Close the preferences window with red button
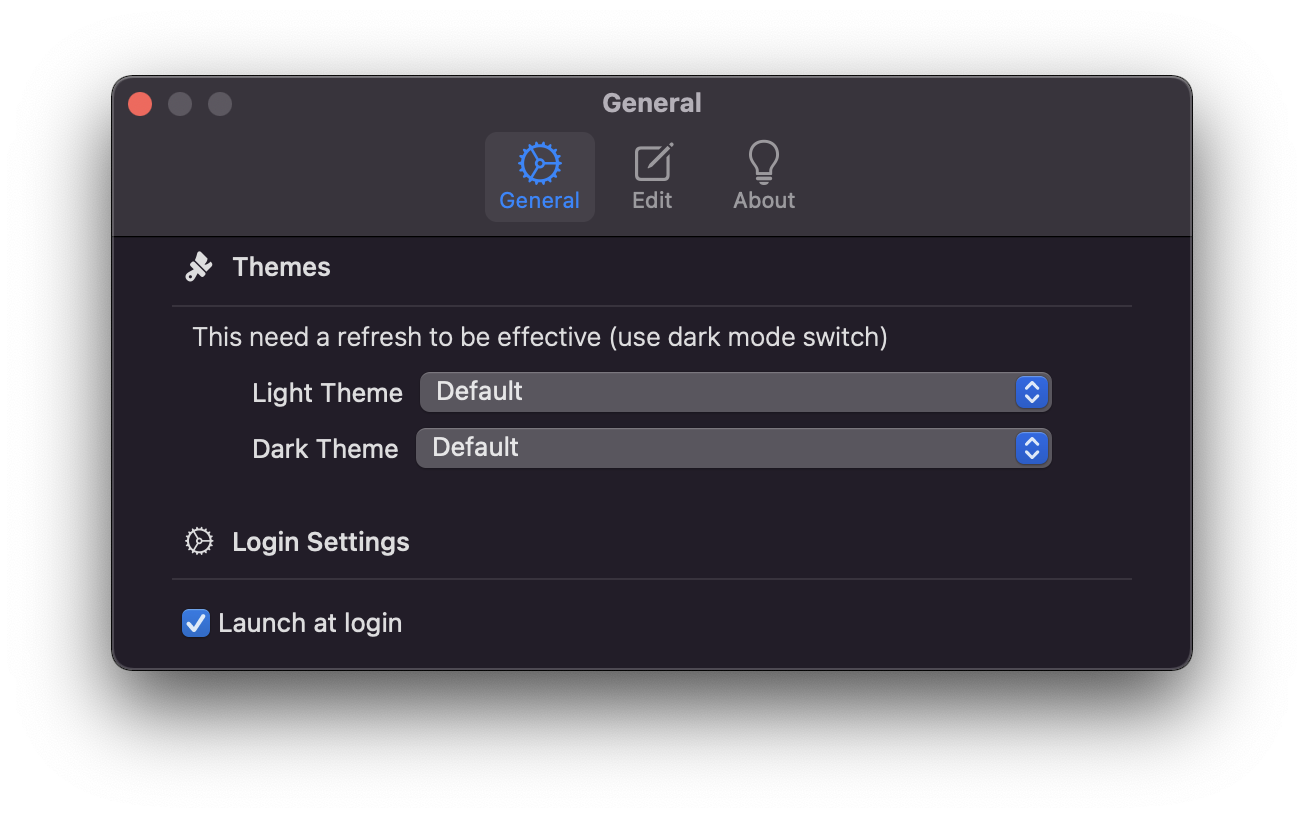Screen dimensions: 1304x818 pyautogui.click(x=140, y=104)
